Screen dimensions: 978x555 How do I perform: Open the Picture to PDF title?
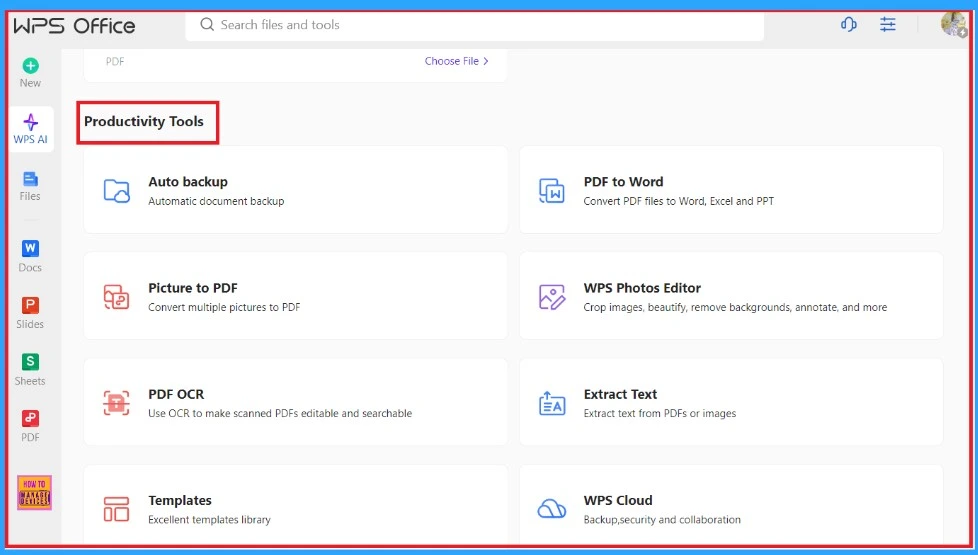[x=193, y=288]
